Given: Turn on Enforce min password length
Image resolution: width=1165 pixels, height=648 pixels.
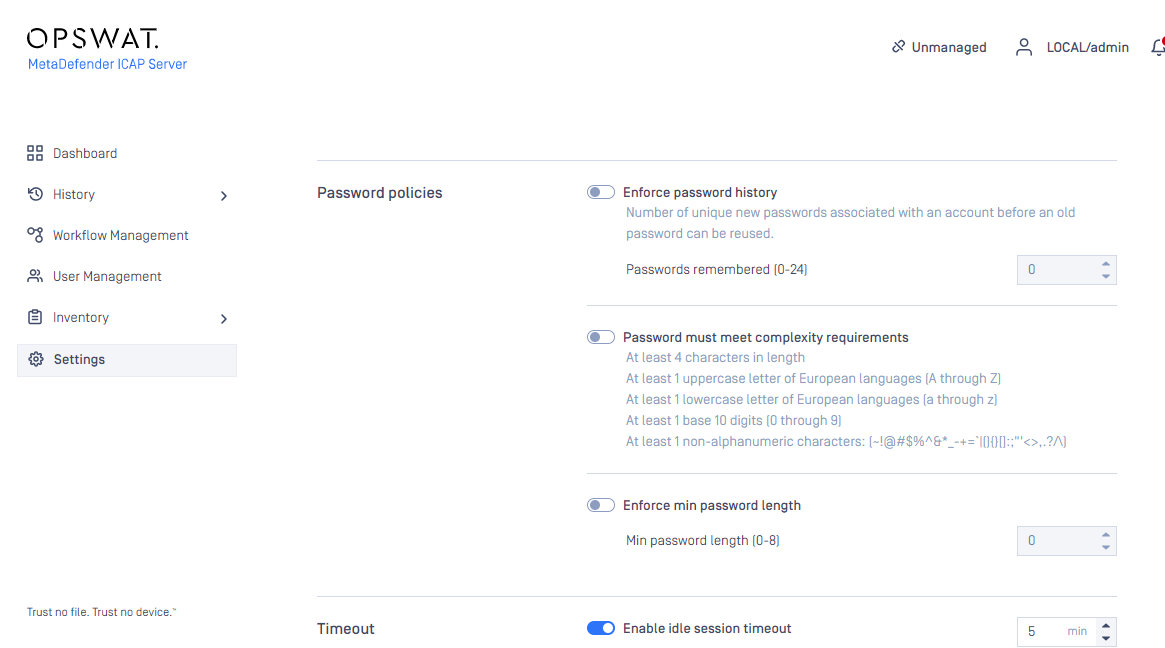Looking at the screenshot, I should point(600,505).
